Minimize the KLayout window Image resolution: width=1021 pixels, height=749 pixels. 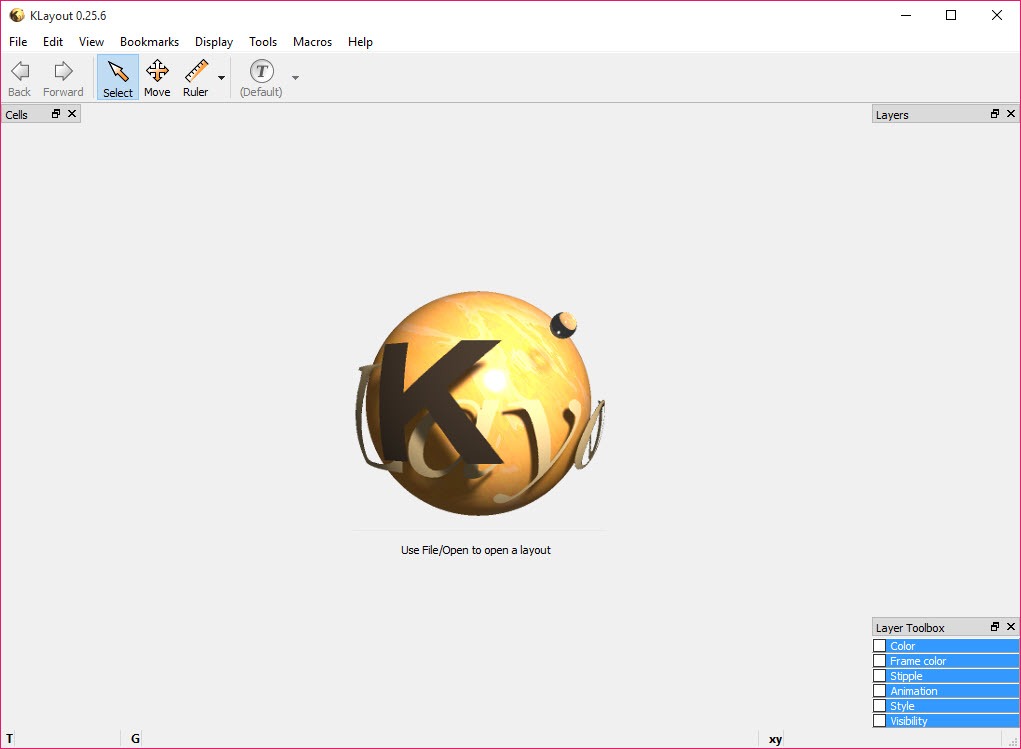tap(906, 15)
